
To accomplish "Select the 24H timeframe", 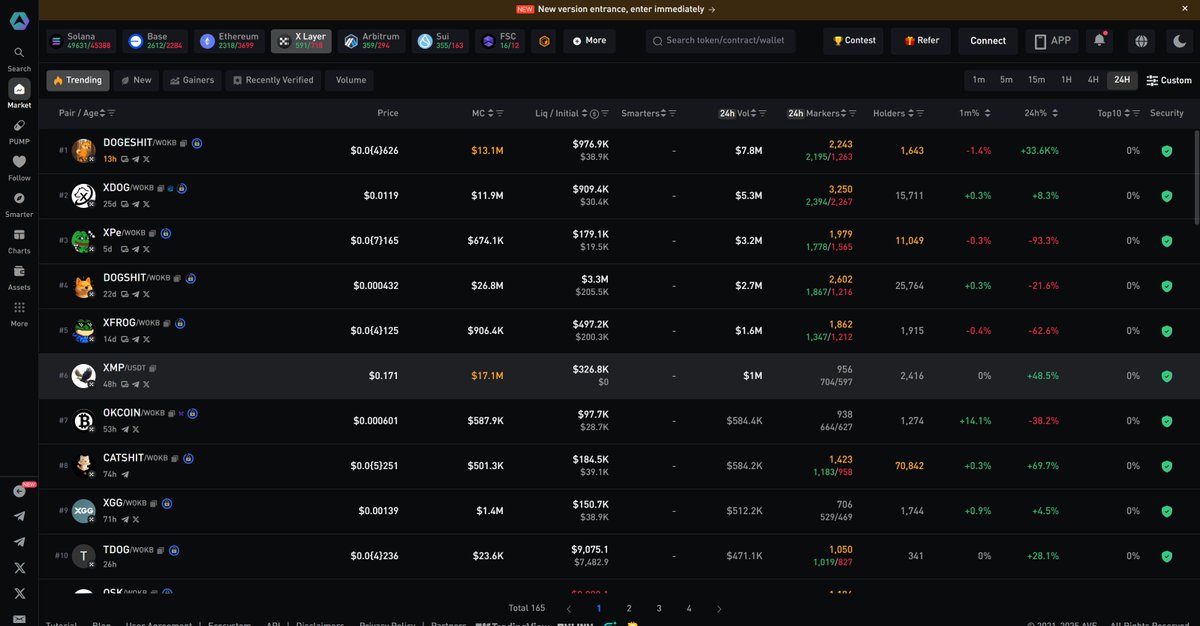I will coord(1122,80).
